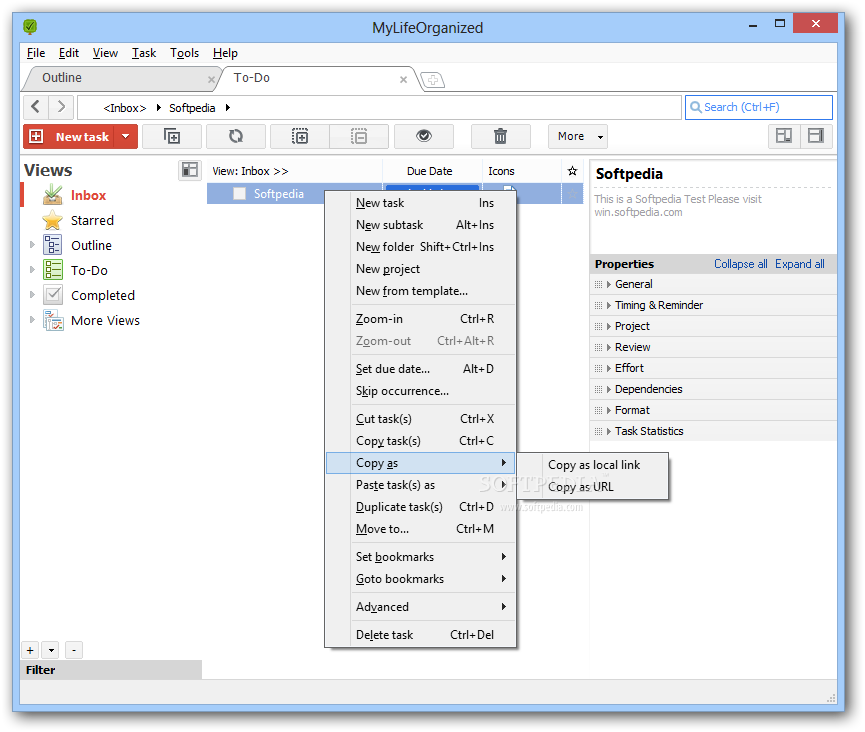865x732 pixels.
Task: Click the Softpedia breadcrumb
Action: click(x=192, y=108)
